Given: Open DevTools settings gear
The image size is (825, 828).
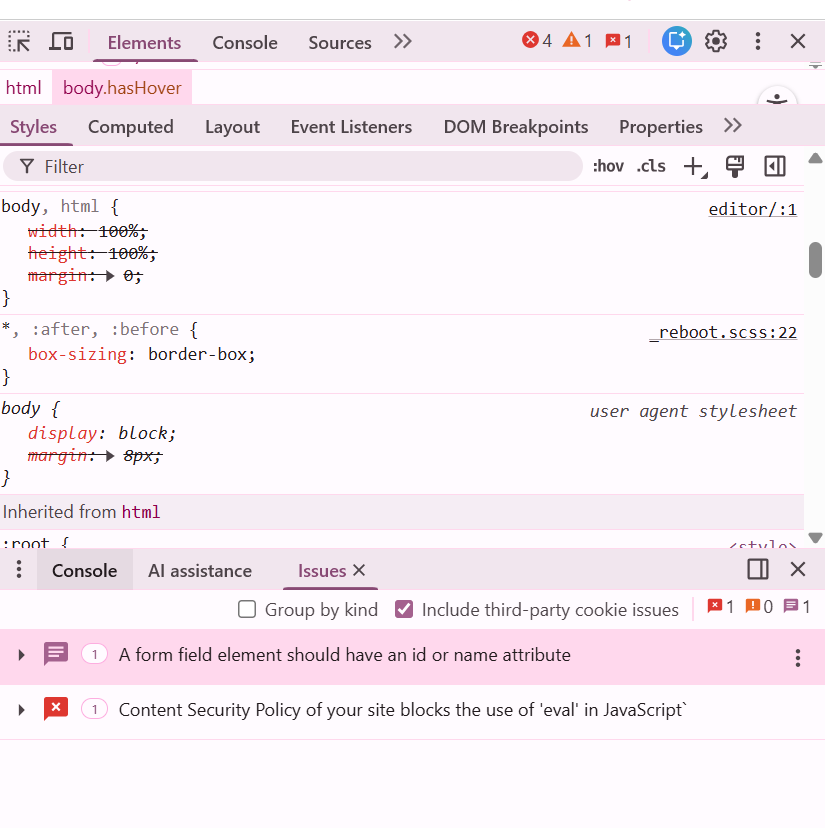Looking at the screenshot, I should 716,41.
